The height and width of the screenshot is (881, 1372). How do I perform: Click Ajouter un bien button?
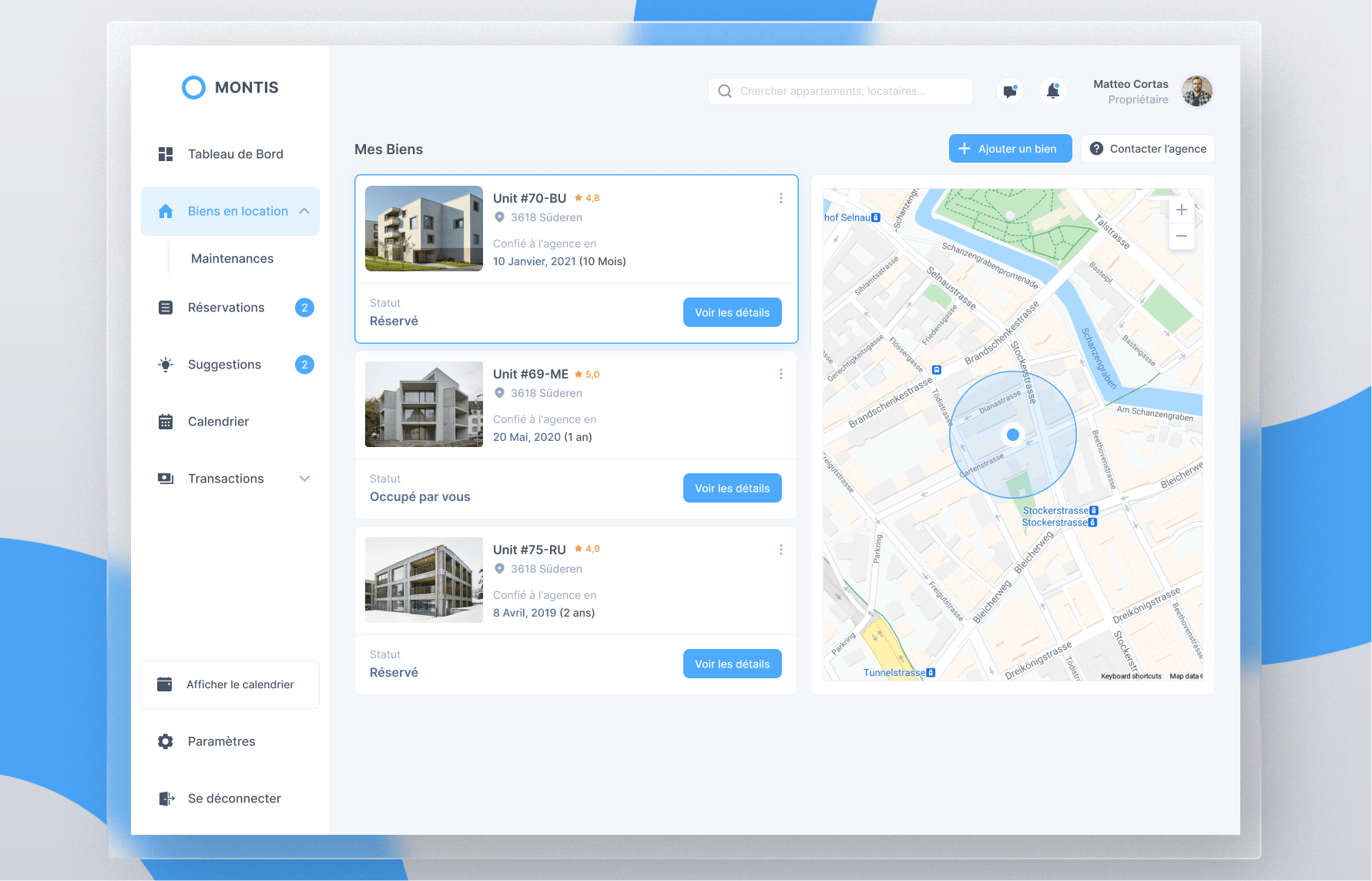click(x=1011, y=149)
